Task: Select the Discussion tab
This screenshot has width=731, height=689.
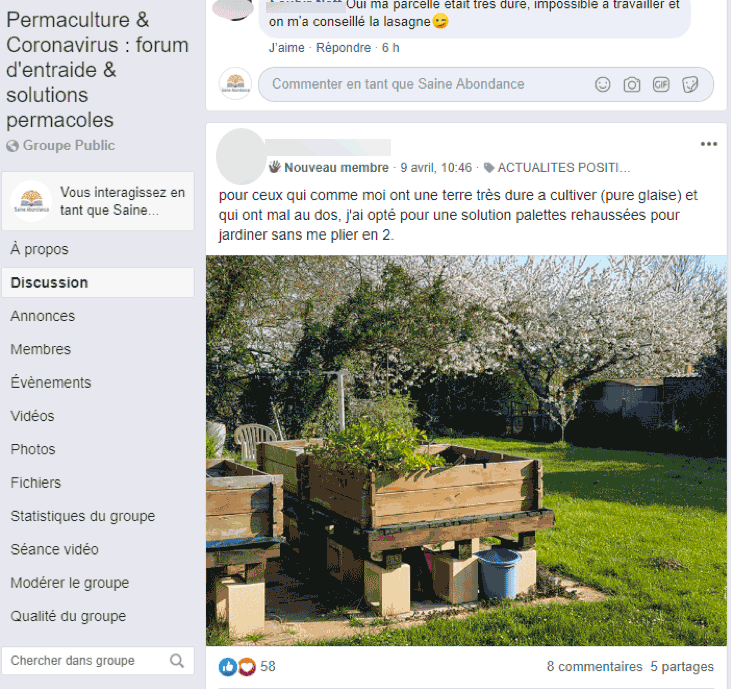Action: coord(98,282)
